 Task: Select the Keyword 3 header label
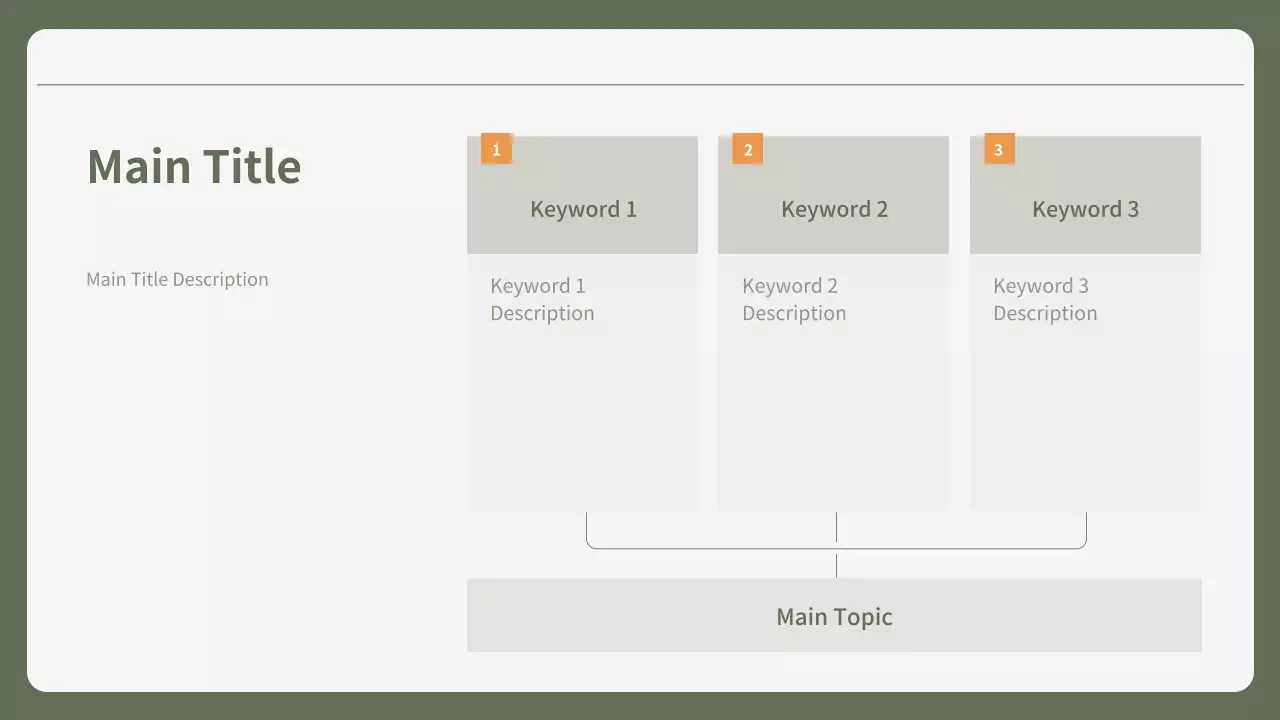(1085, 210)
